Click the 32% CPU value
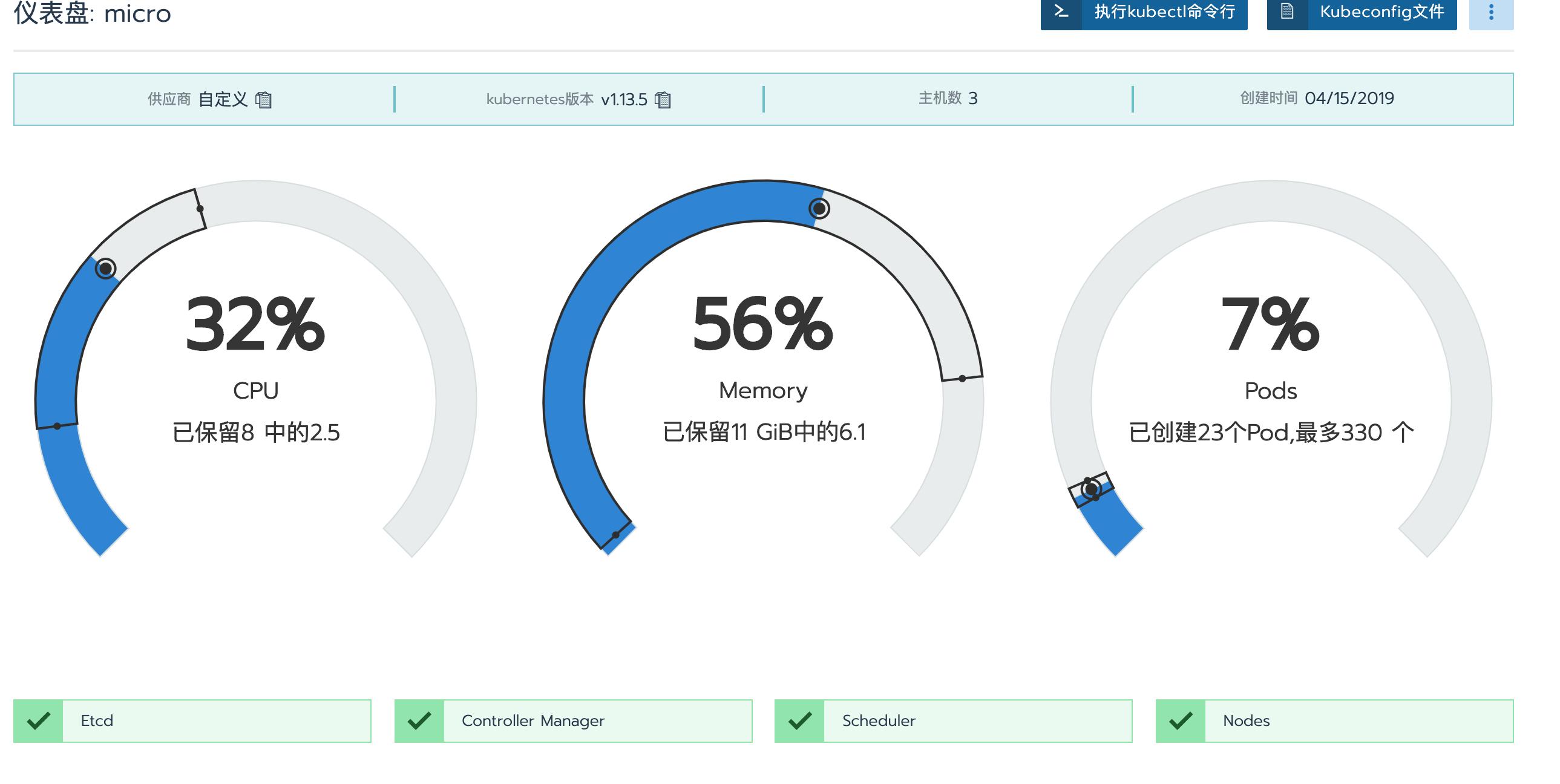The height and width of the screenshot is (784, 1560). [255, 324]
